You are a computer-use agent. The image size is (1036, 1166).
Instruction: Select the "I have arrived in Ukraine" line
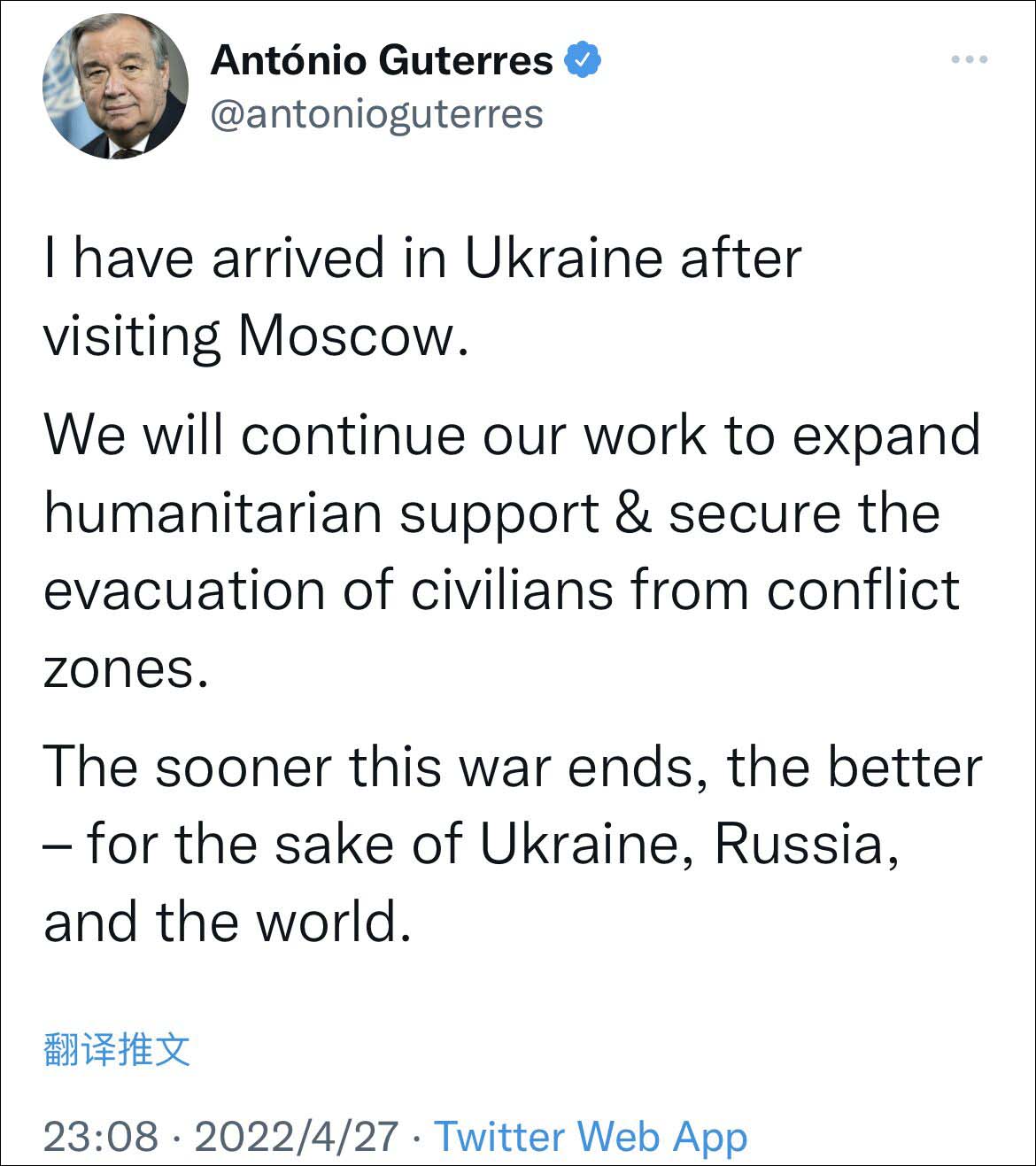pyautogui.click(x=422, y=259)
